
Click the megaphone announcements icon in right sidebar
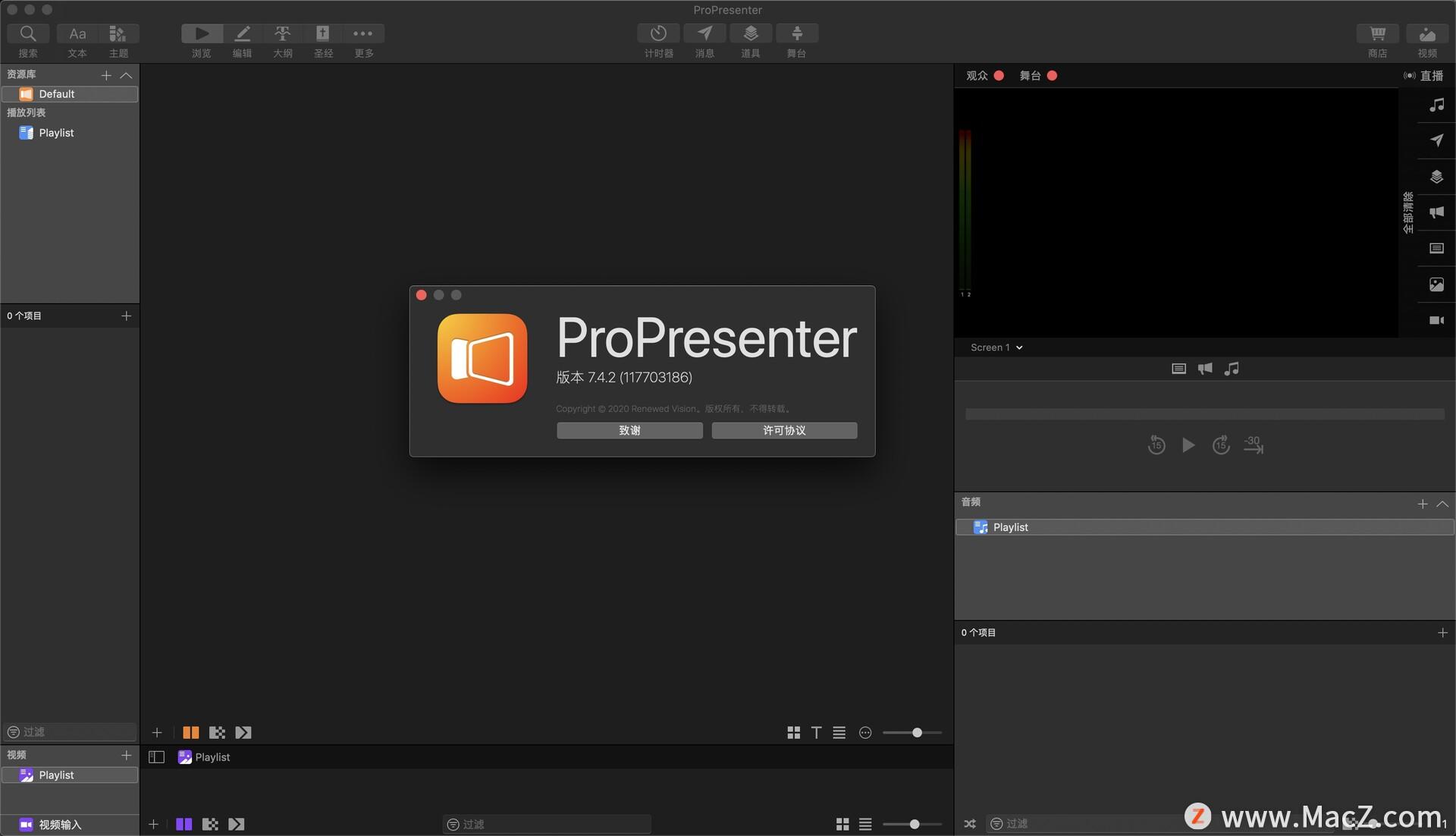pyautogui.click(x=1436, y=212)
